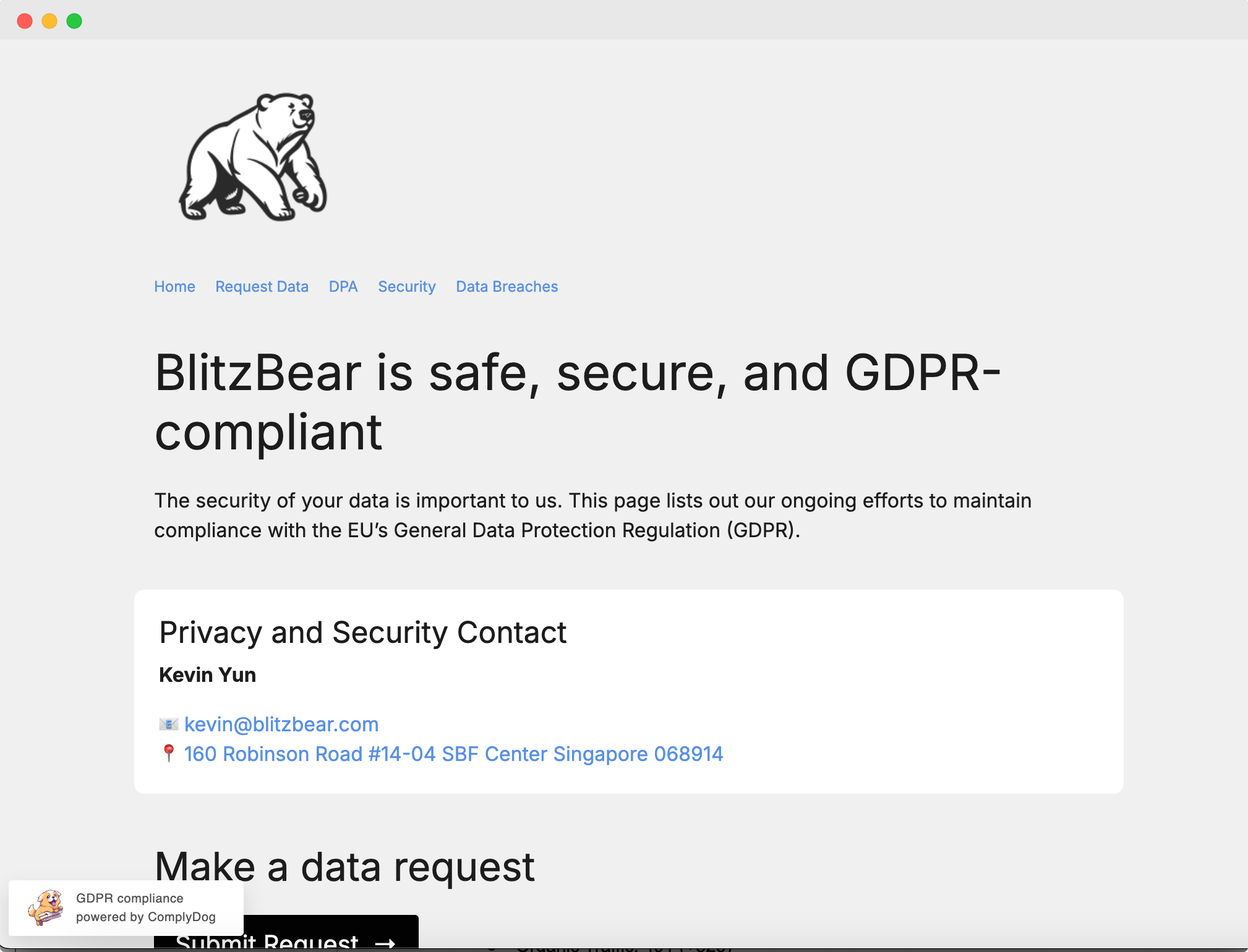Image resolution: width=1248 pixels, height=952 pixels.
Task: Click the Privacy and Security Contact heading
Action: pyautogui.click(x=363, y=632)
